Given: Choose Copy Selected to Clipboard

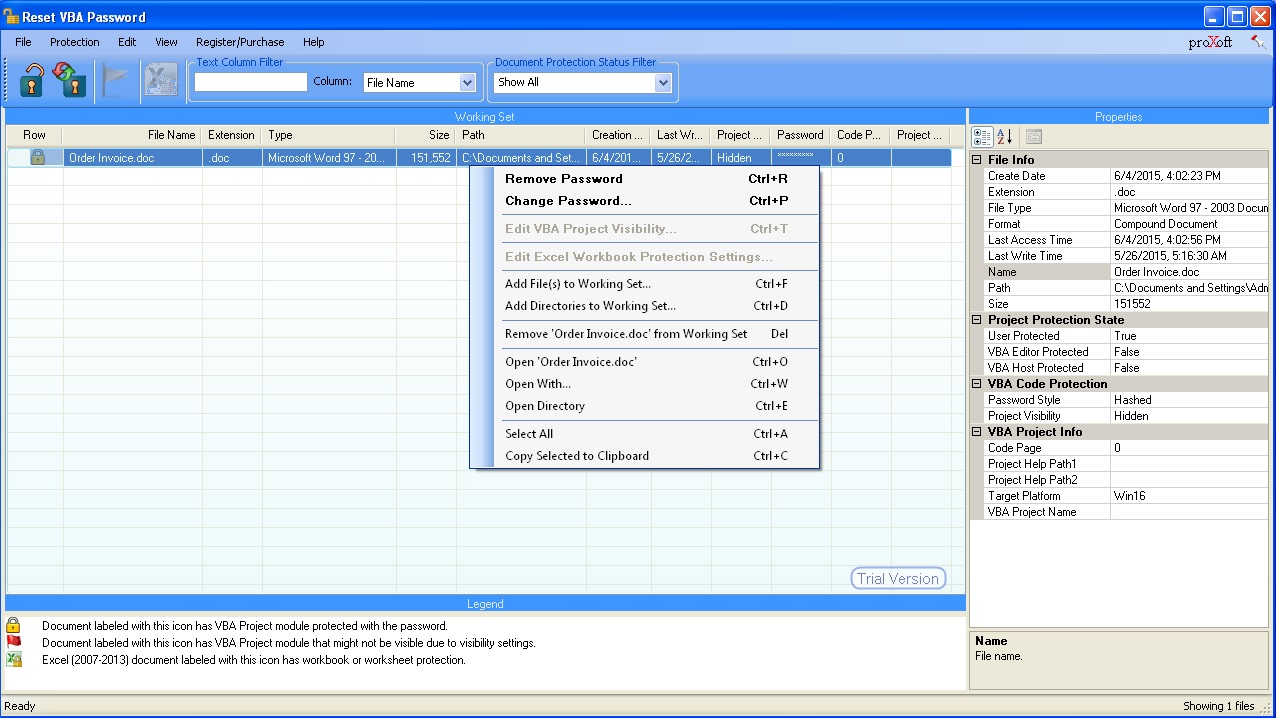Looking at the screenshot, I should [646, 456].
